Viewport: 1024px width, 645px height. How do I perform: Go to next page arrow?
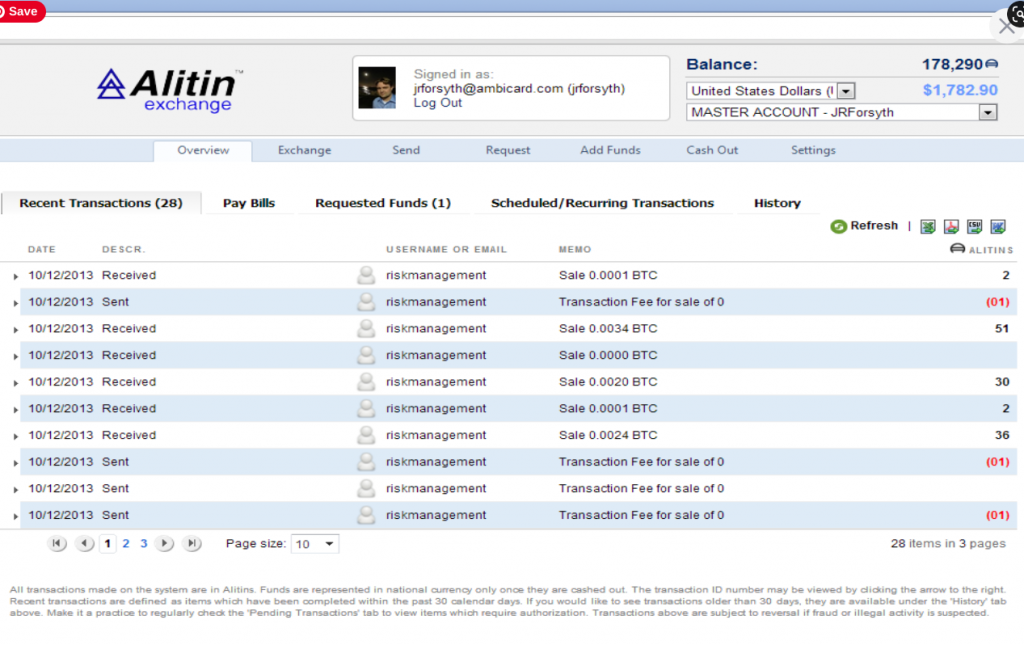coord(165,544)
